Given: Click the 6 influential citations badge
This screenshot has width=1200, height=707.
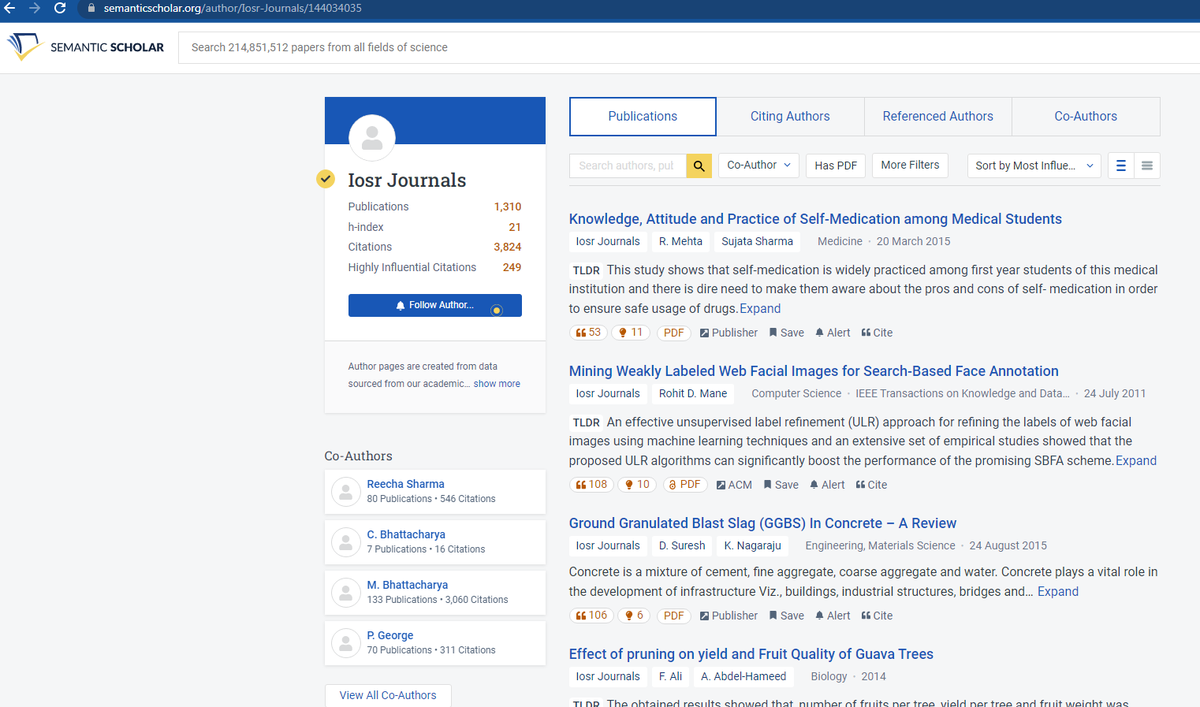Looking at the screenshot, I should click(x=634, y=615).
